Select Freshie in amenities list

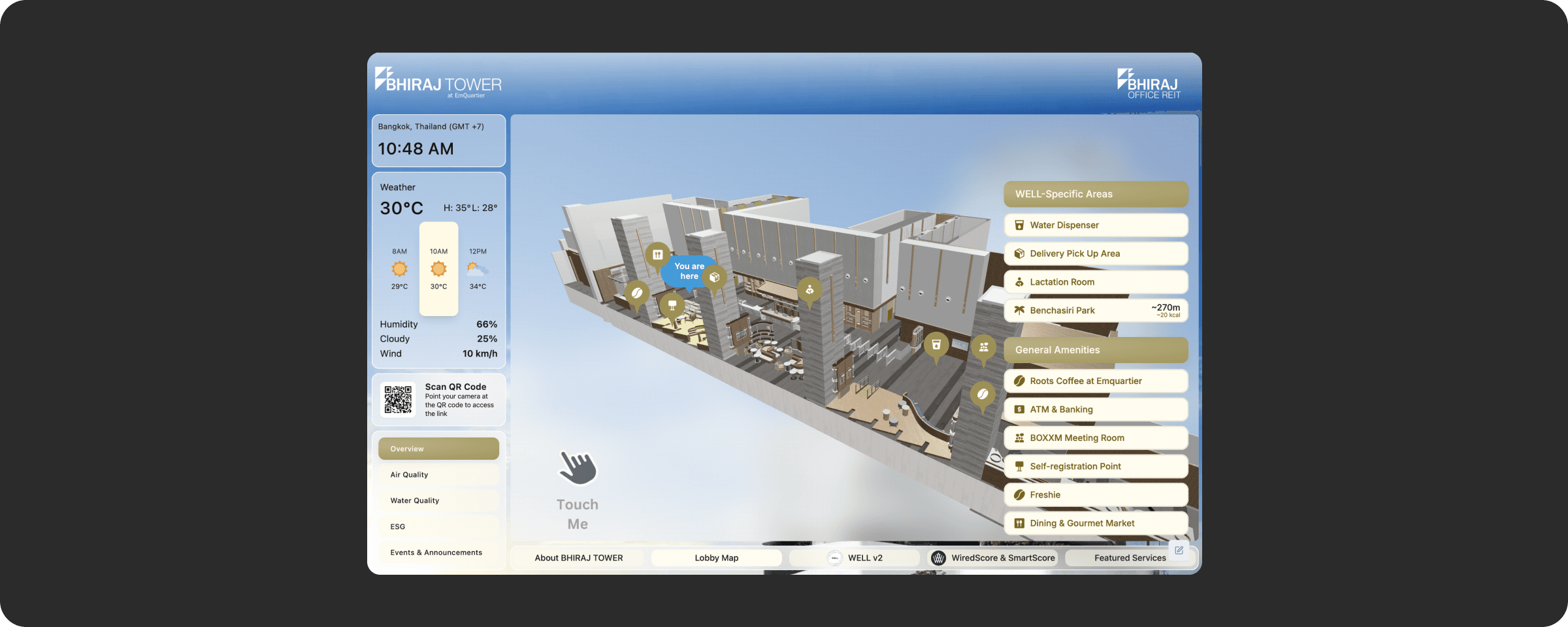click(x=1096, y=495)
